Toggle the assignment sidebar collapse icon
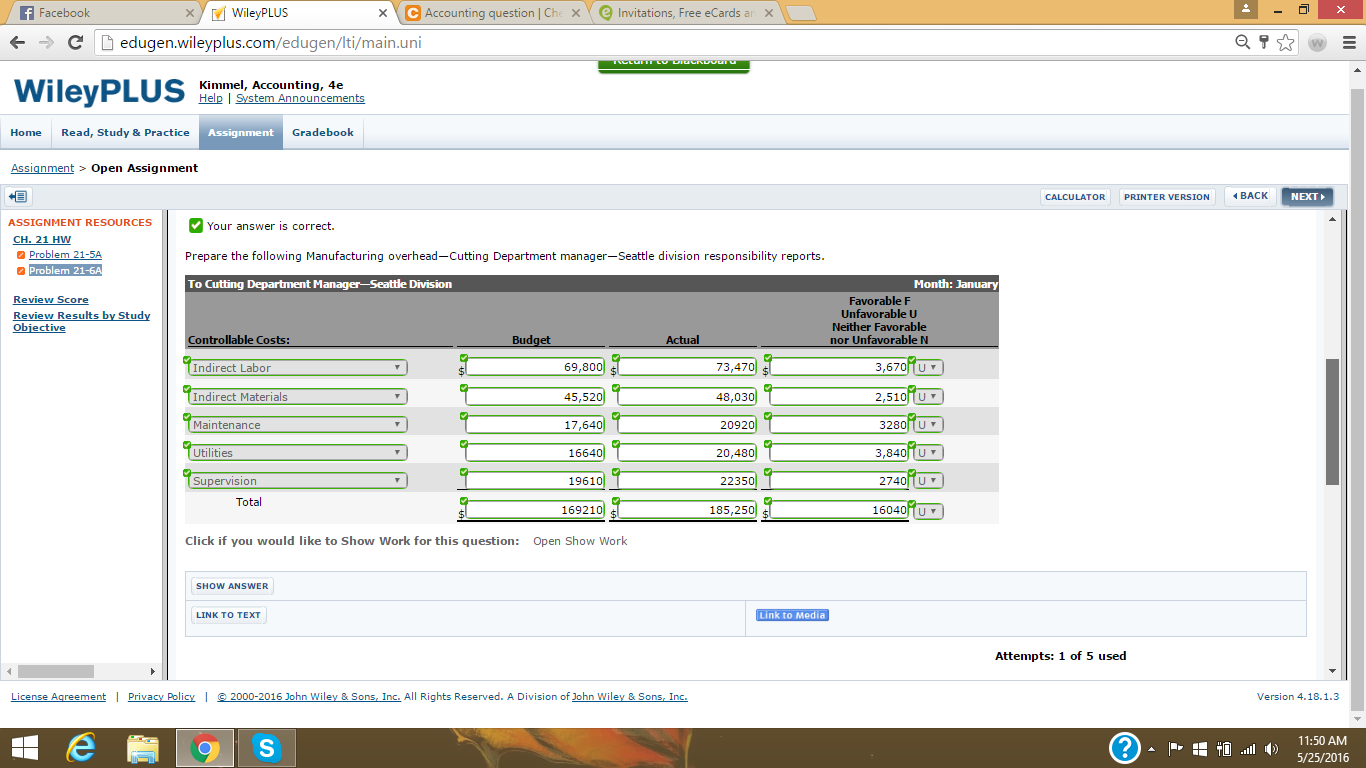Screen dimensions: 1366x768 [x=18, y=197]
